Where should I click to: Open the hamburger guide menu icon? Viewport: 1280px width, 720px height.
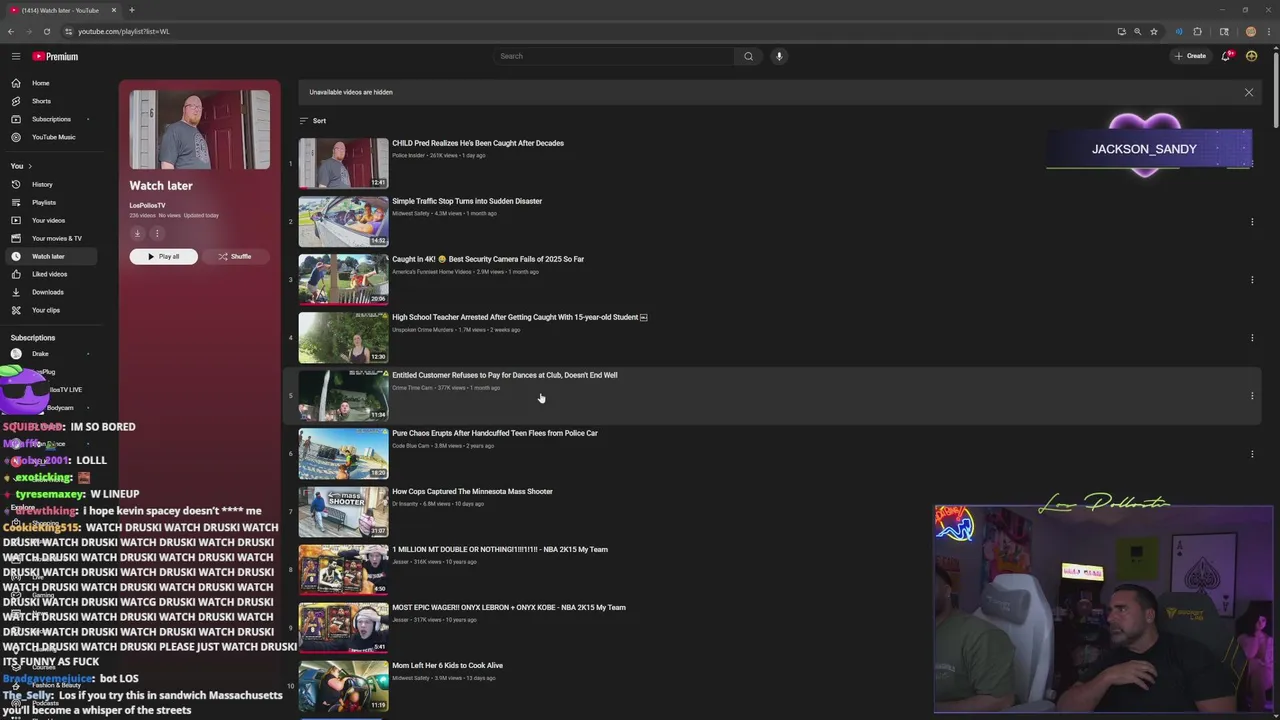pyautogui.click(x=16, y=56)
